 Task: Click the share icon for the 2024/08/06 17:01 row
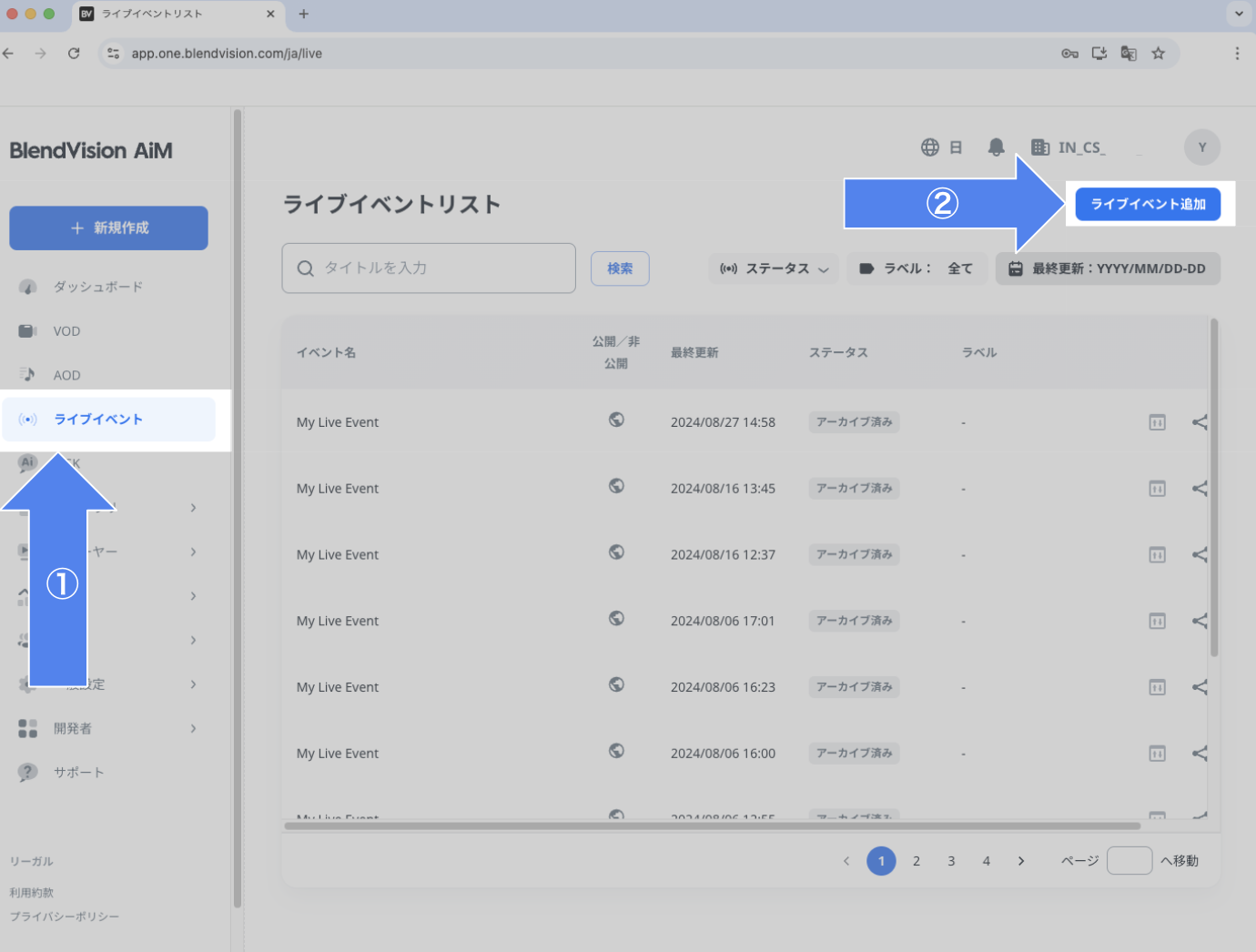click(x=1200, y=621)
